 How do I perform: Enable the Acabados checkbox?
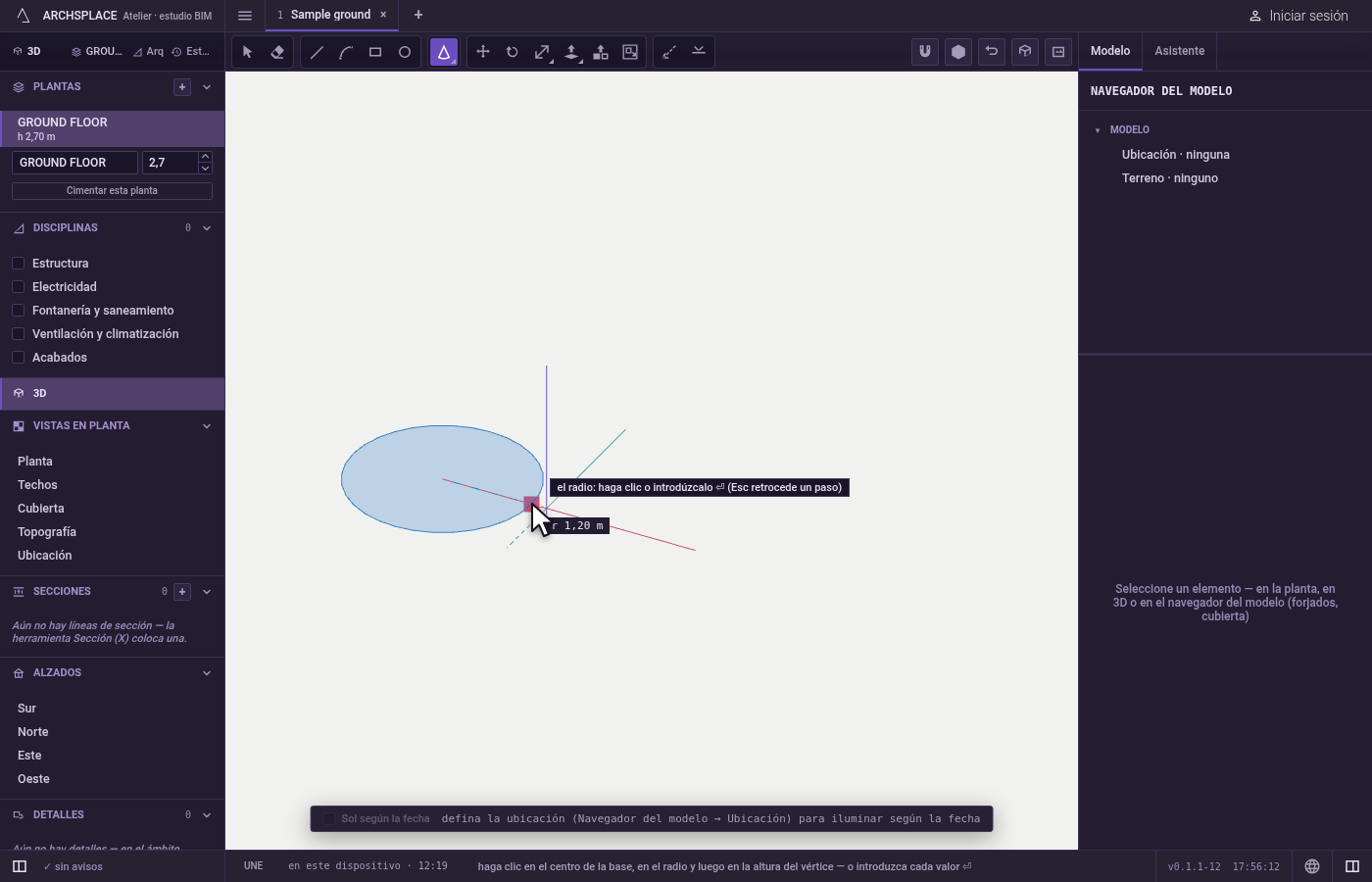[18, 358]
